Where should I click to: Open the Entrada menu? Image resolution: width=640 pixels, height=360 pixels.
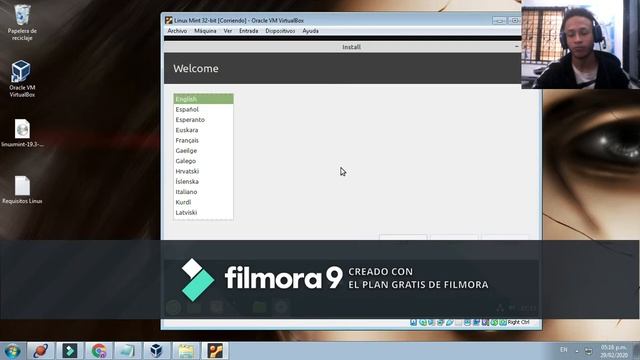[249, 31]
